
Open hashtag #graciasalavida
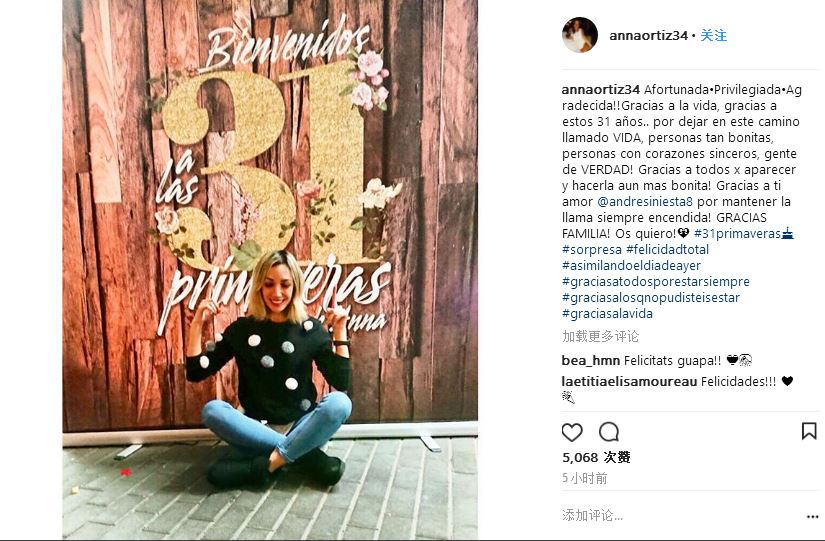point(607,314)
